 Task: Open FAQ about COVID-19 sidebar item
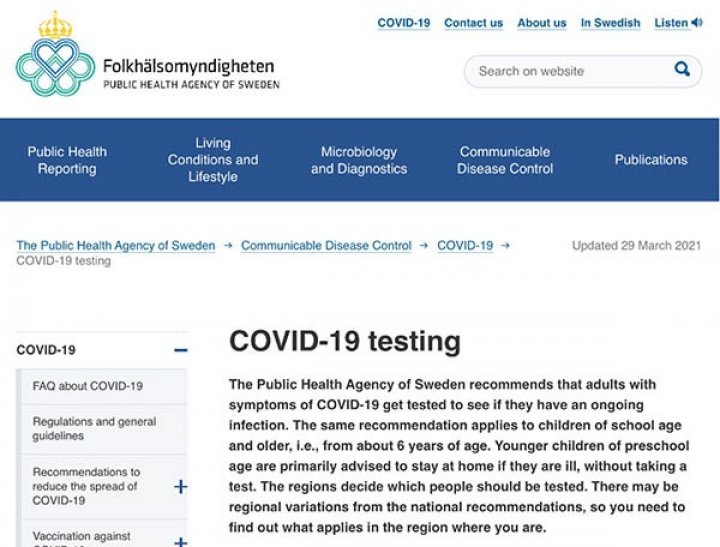[88, 386]
